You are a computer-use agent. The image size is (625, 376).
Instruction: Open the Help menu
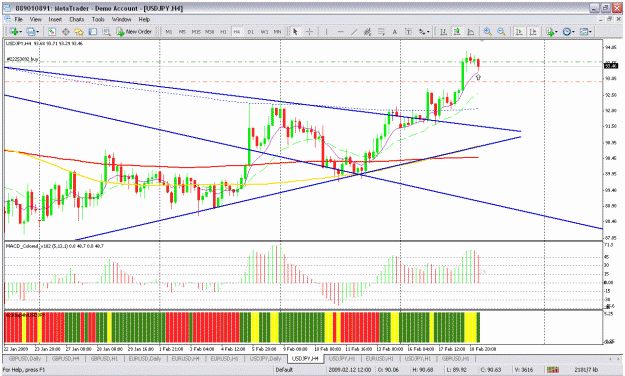click(144, 19)
